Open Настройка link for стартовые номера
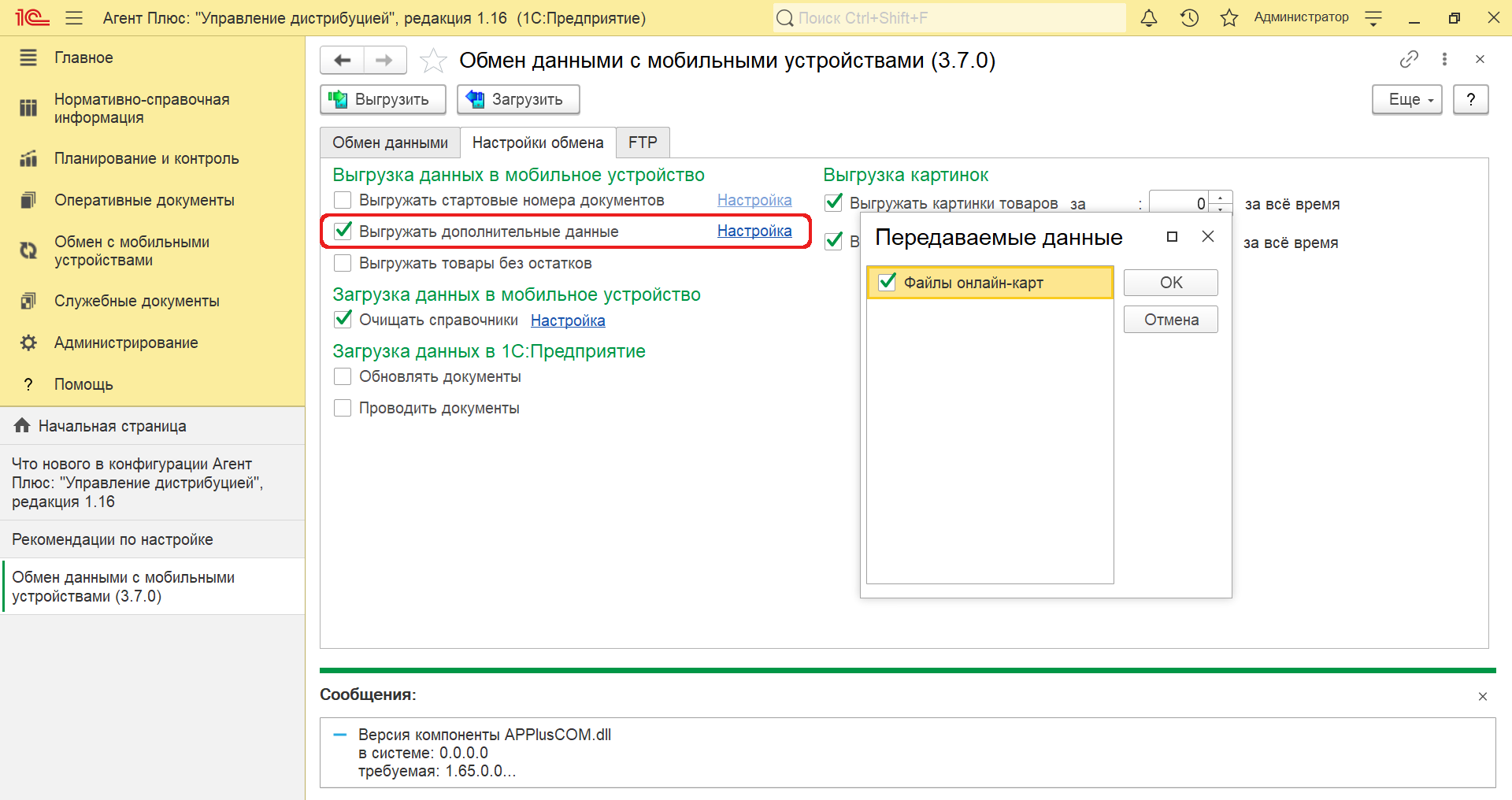1512x800 pixels. pos(754,200)
